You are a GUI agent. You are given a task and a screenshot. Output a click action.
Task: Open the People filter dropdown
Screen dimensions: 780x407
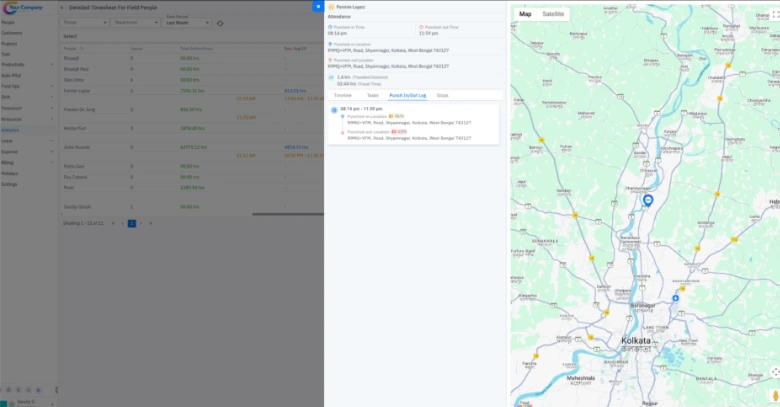pos(84,21)
